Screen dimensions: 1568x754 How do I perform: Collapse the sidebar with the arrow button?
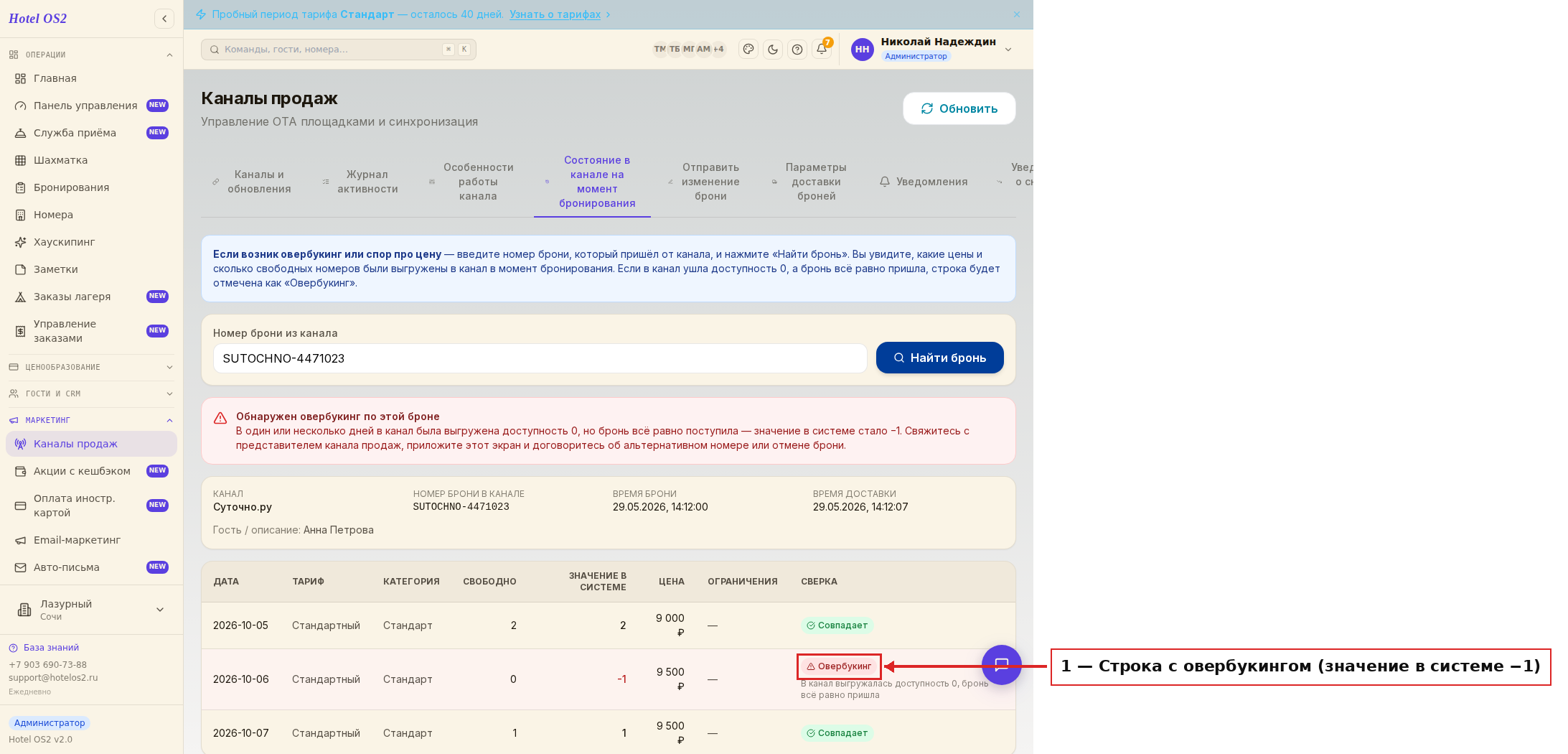point(164,19)
